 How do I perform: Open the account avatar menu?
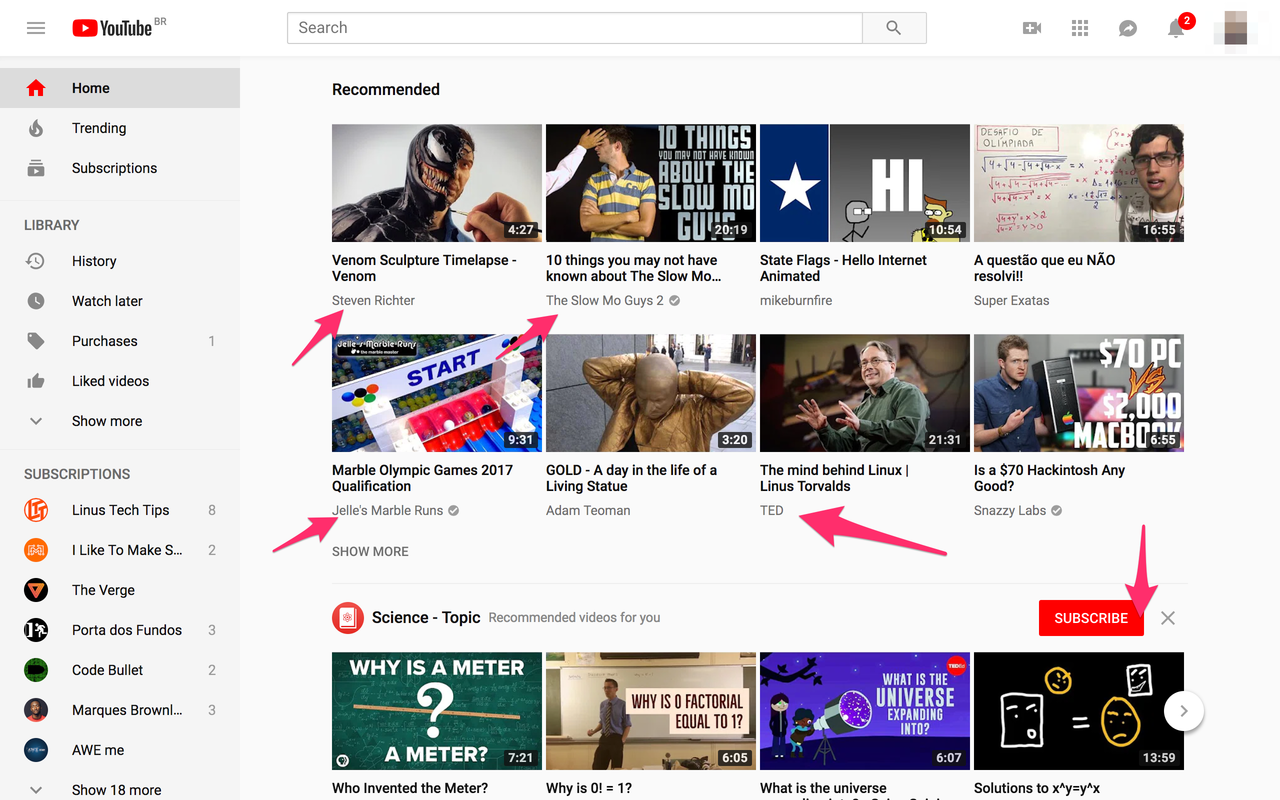coord(1236,28)
